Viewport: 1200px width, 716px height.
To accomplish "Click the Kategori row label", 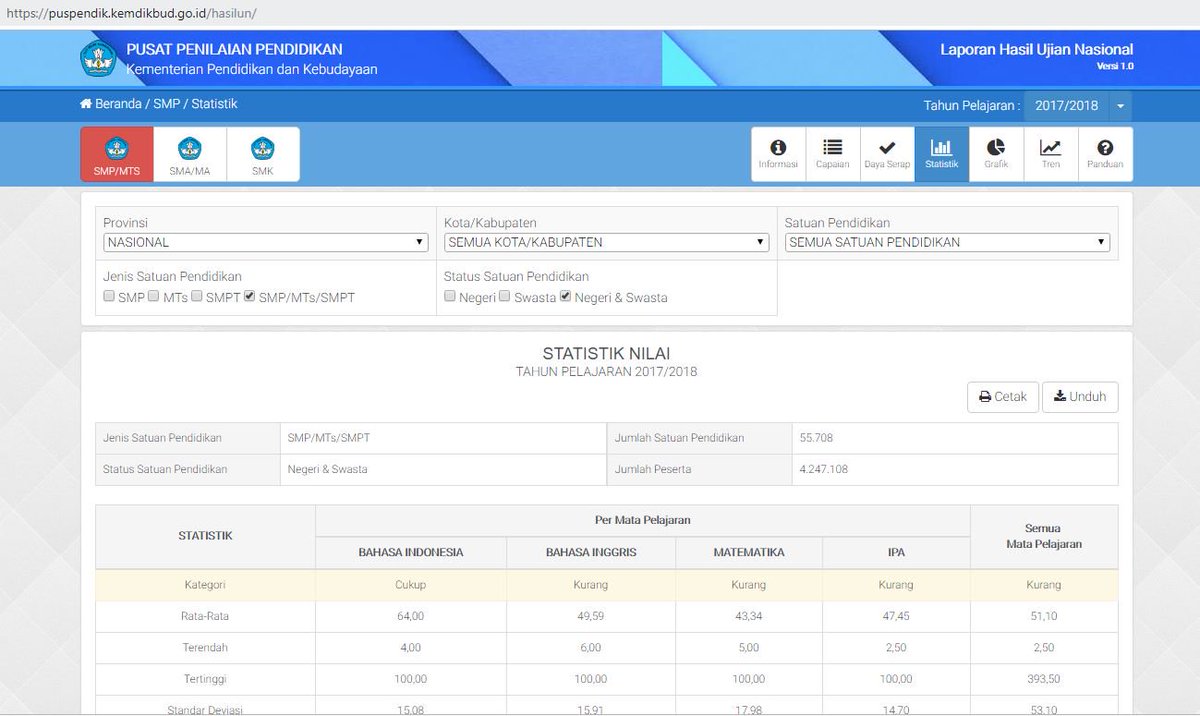I will tap(205, 584).
